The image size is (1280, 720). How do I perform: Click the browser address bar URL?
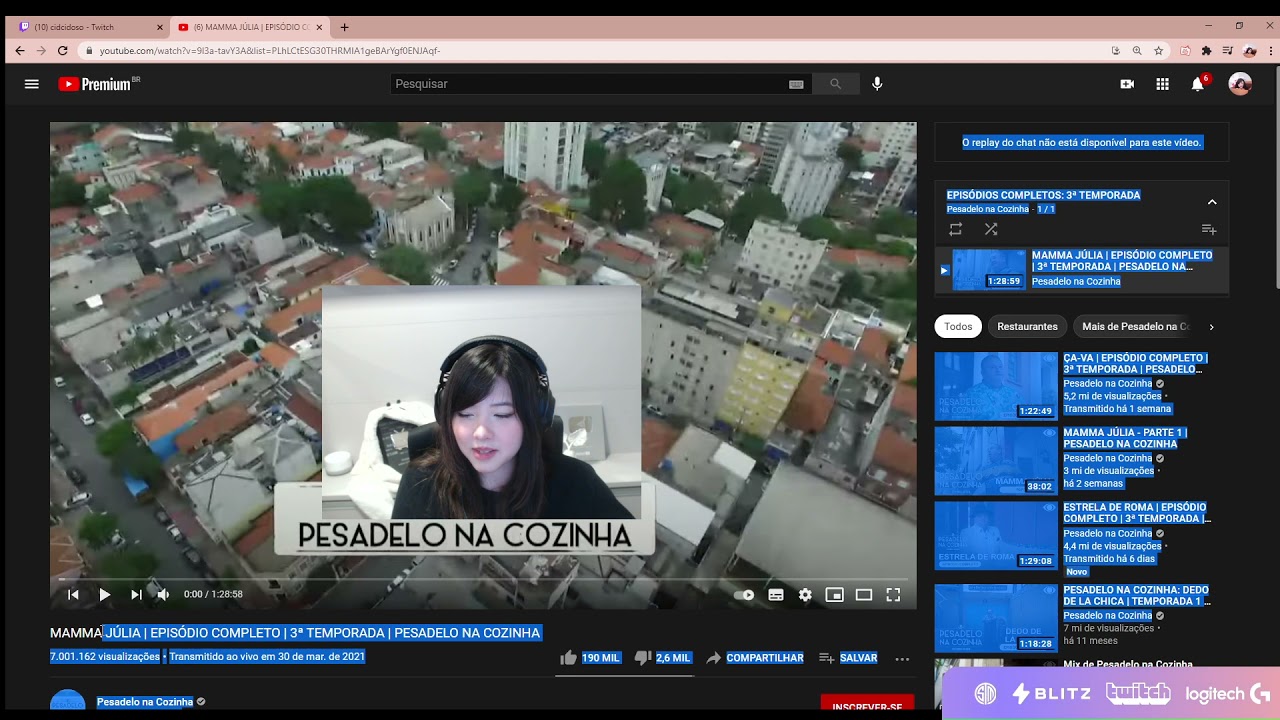270,50
